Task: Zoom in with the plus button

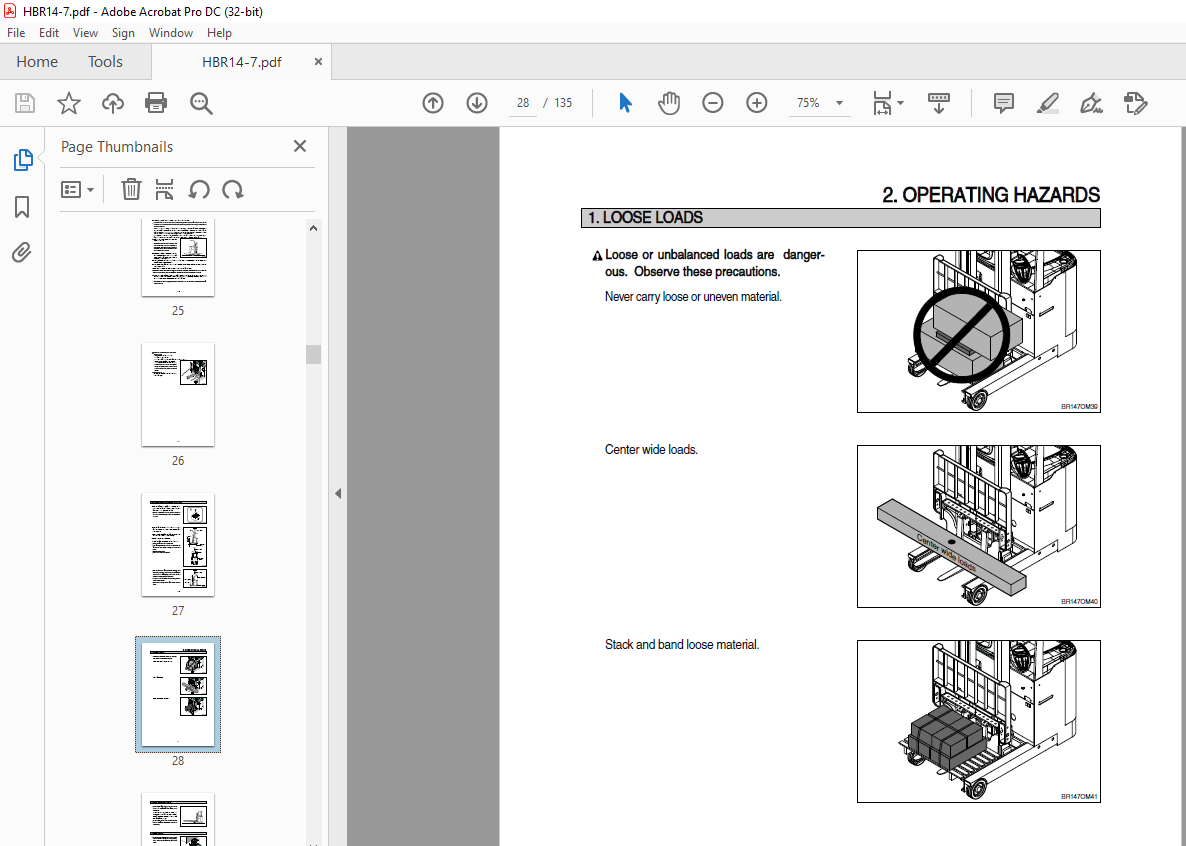Action: tap(756, 103)
